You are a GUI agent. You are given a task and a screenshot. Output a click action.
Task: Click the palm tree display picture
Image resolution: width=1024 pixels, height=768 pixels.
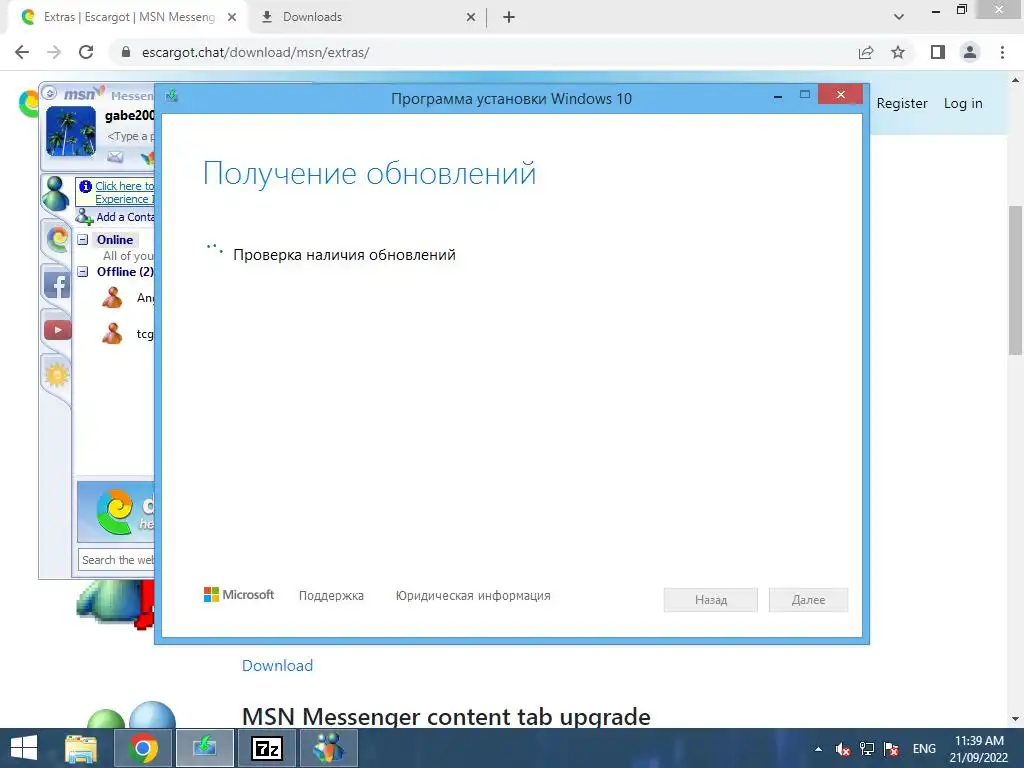(x=71, y=131)
